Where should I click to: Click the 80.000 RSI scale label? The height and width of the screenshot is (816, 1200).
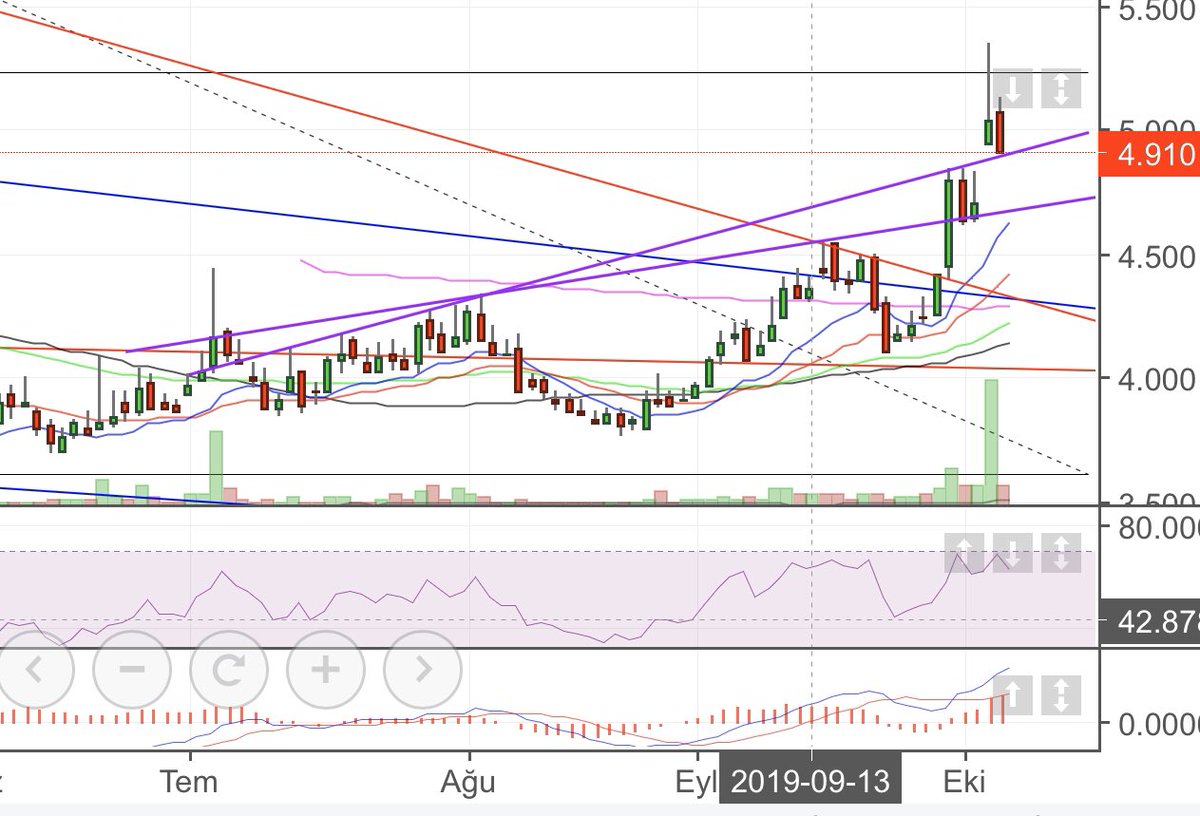1160,527
